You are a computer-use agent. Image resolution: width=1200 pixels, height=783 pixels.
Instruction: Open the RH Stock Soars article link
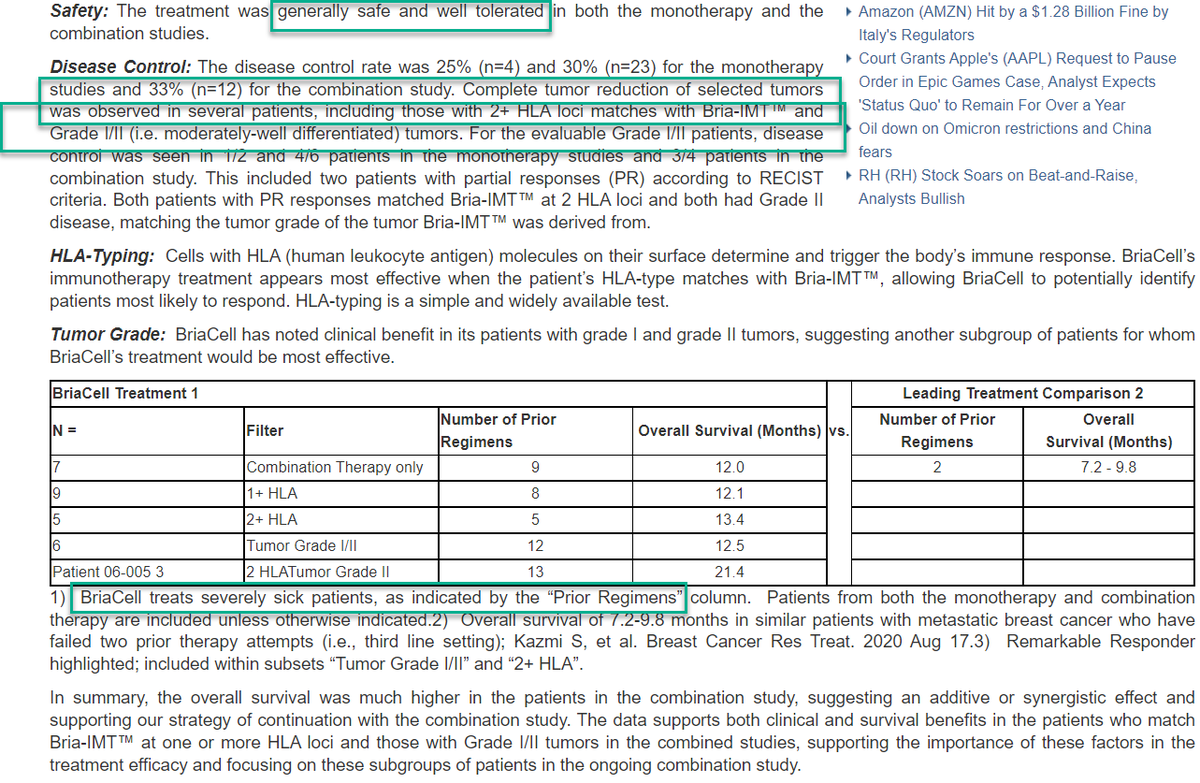click(x=998, y=187)
